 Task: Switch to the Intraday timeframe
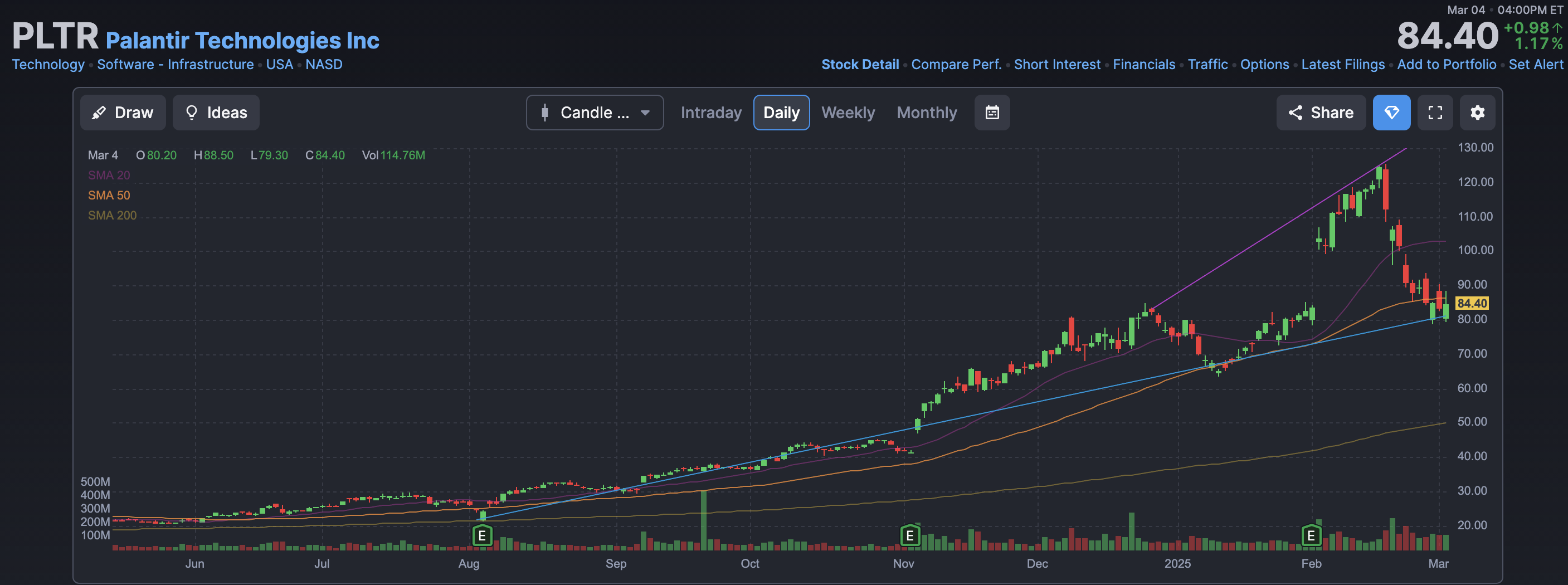711,113
